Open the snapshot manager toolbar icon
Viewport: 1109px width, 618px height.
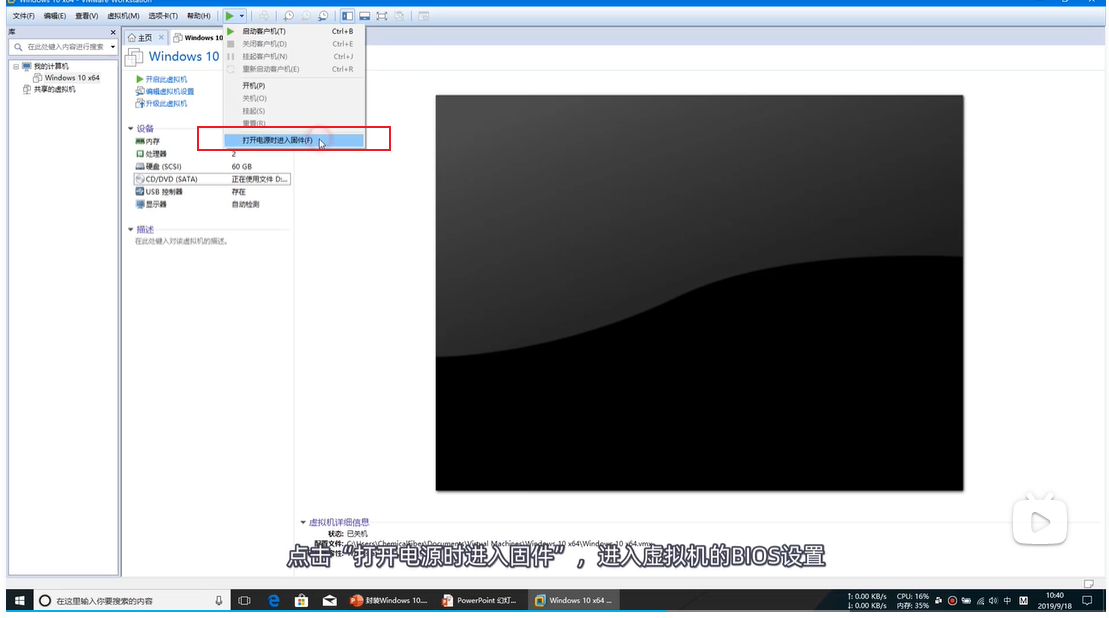(323, 16)
